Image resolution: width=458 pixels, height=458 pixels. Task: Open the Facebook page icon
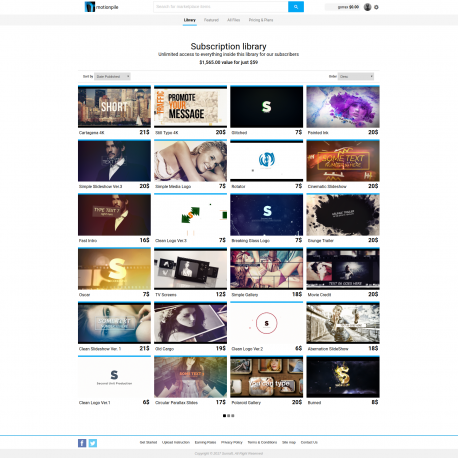pos(82,443)
